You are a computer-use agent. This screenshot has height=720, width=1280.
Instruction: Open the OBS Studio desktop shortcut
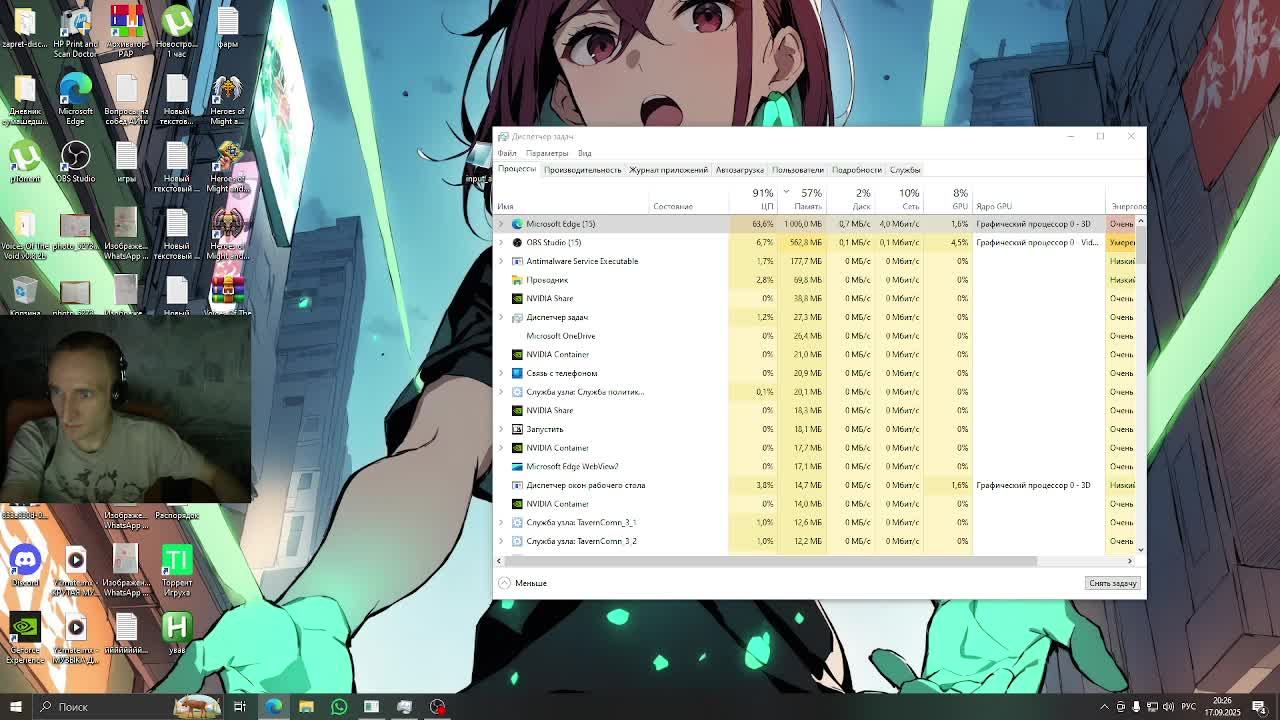(75, 163)
